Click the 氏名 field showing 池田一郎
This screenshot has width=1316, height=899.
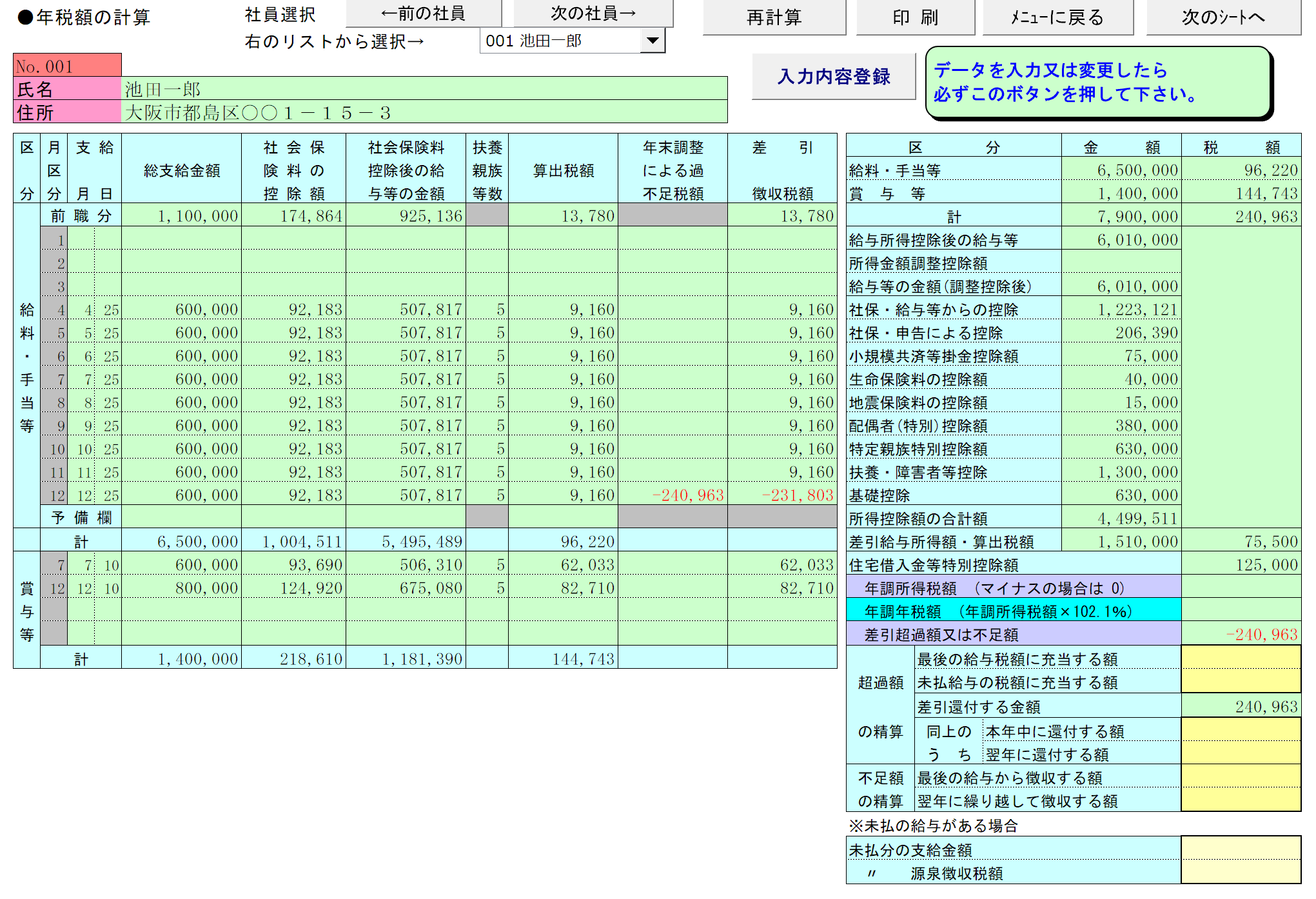click(x=424, y=89)
